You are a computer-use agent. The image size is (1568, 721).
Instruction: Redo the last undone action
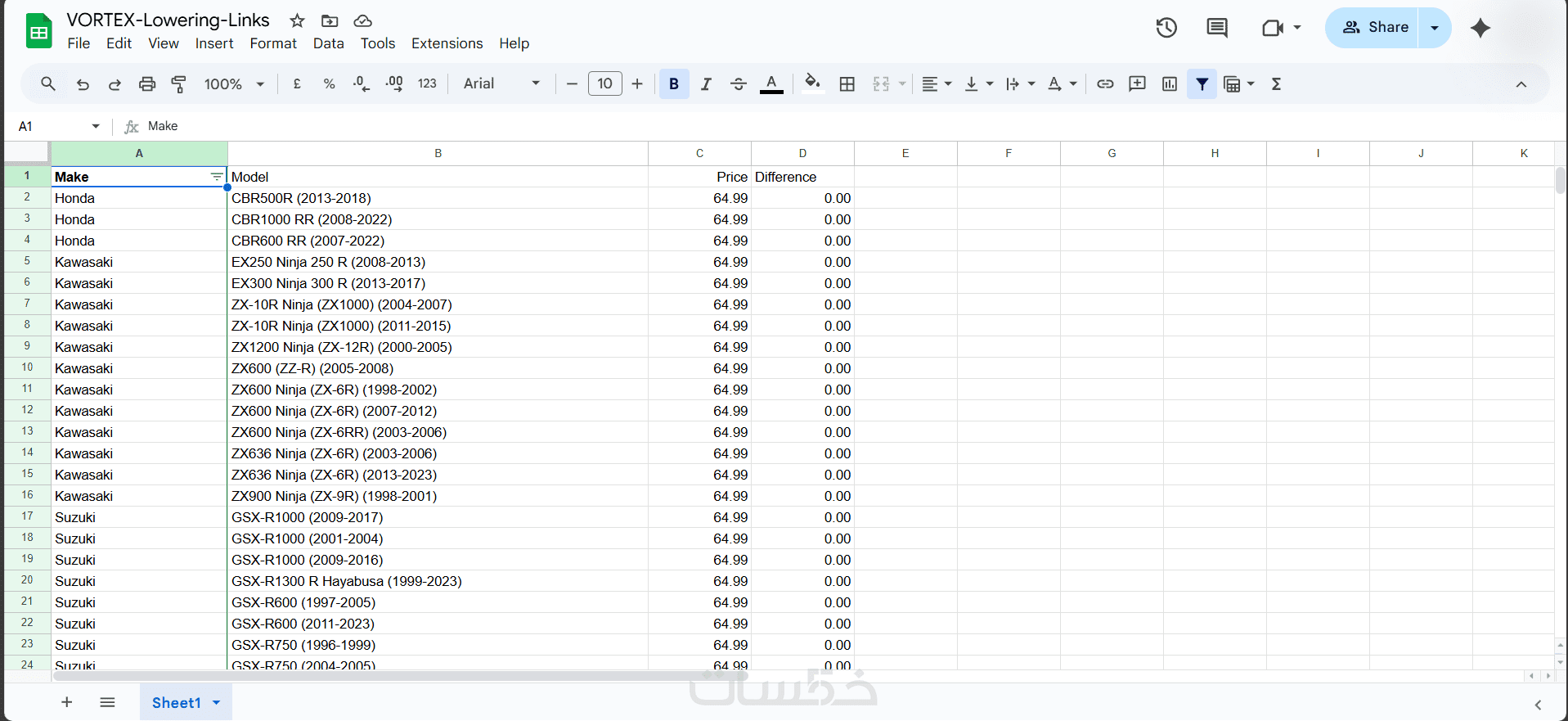tap(115, 83)
